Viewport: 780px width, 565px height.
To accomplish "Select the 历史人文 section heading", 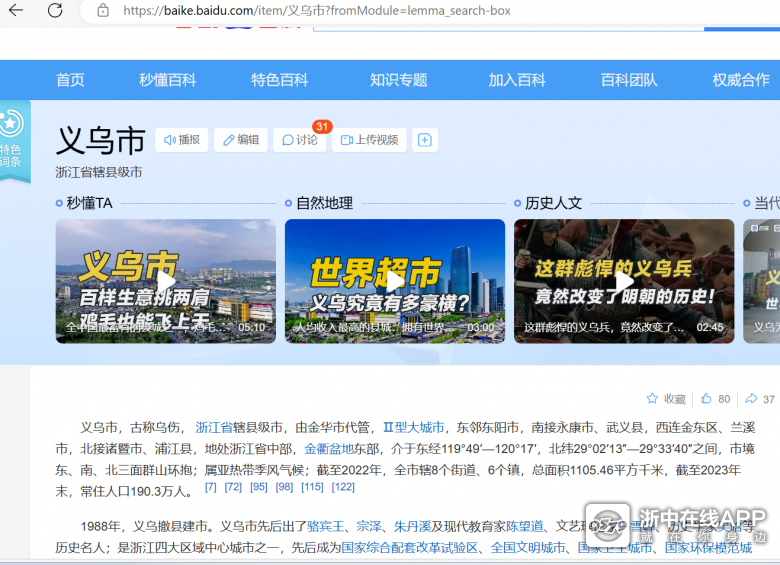I will pos(554,203).
